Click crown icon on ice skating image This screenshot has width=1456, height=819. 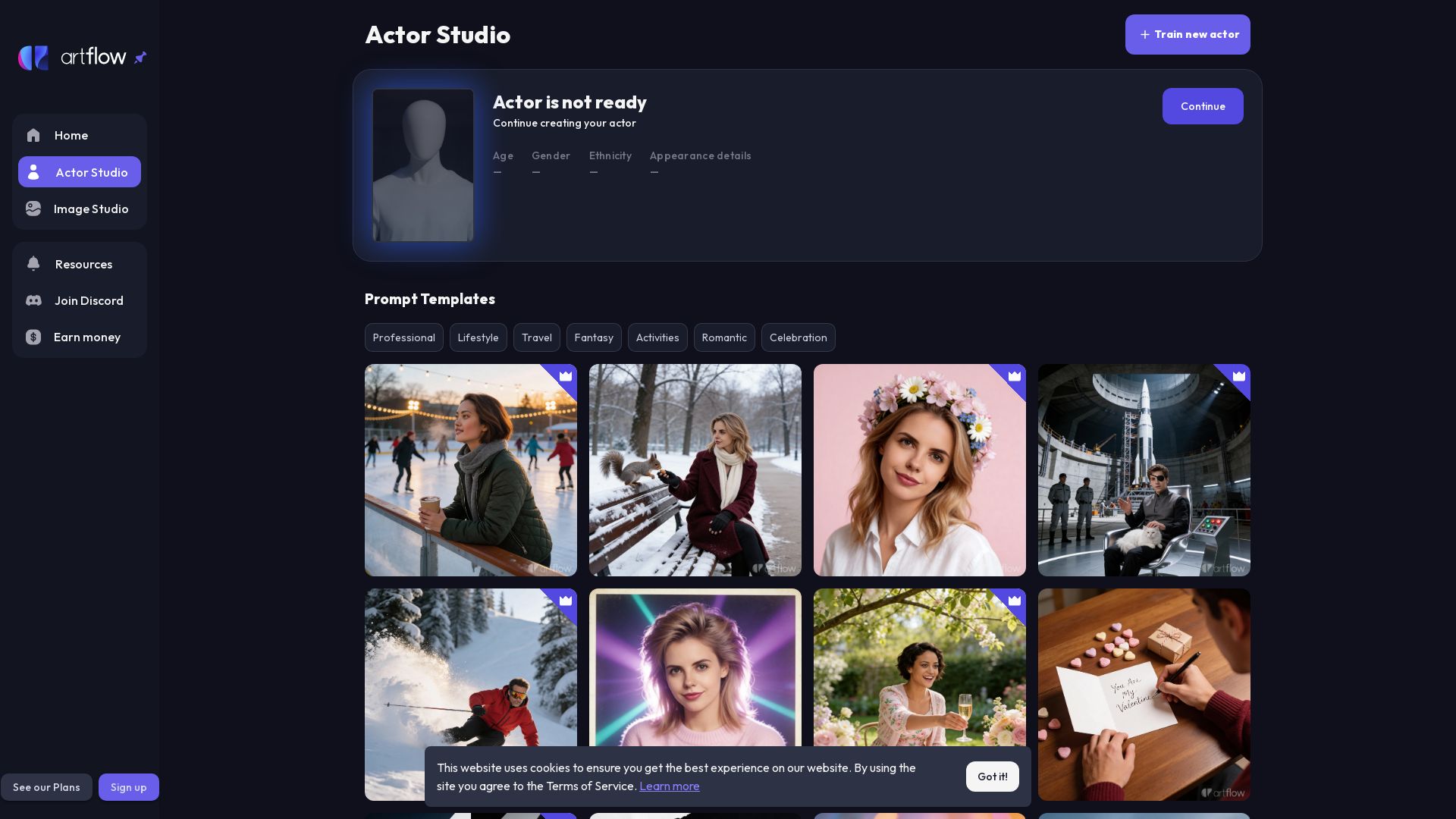point(566,376)
